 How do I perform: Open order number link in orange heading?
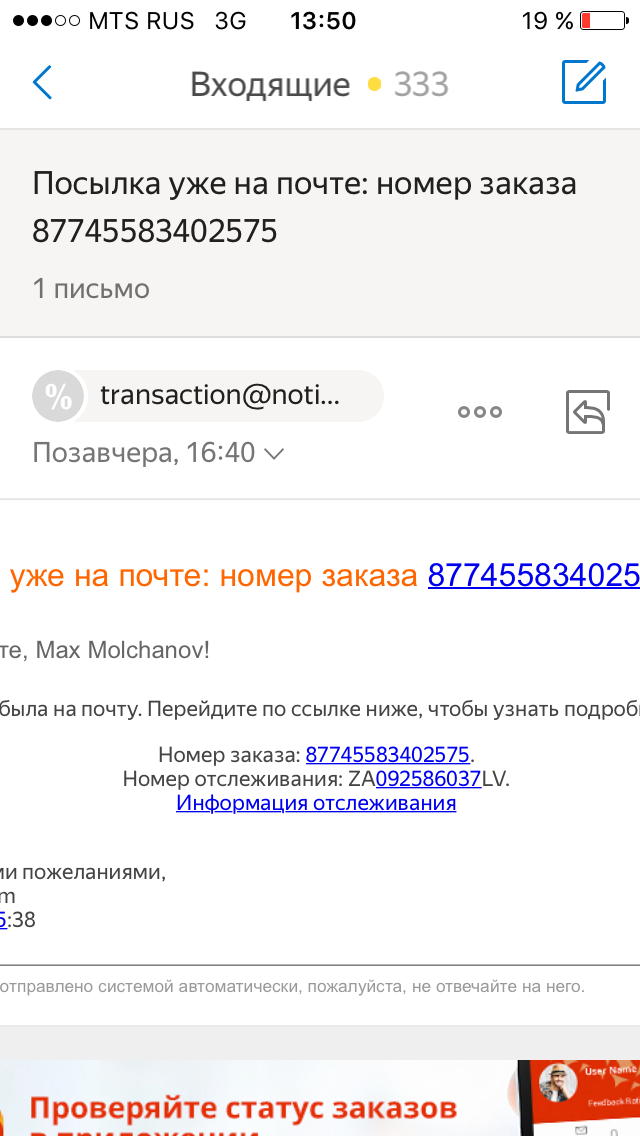(534, 575)
